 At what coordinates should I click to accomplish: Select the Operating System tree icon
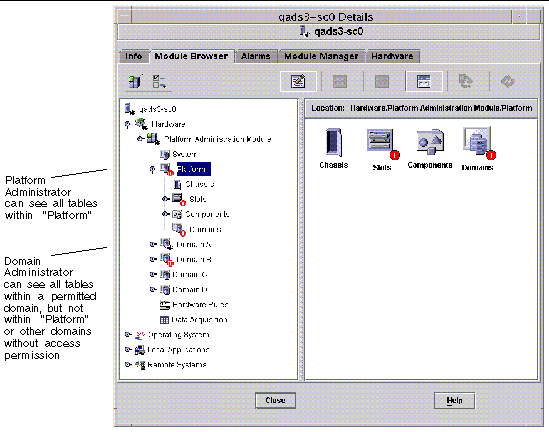tap(140, 335)
